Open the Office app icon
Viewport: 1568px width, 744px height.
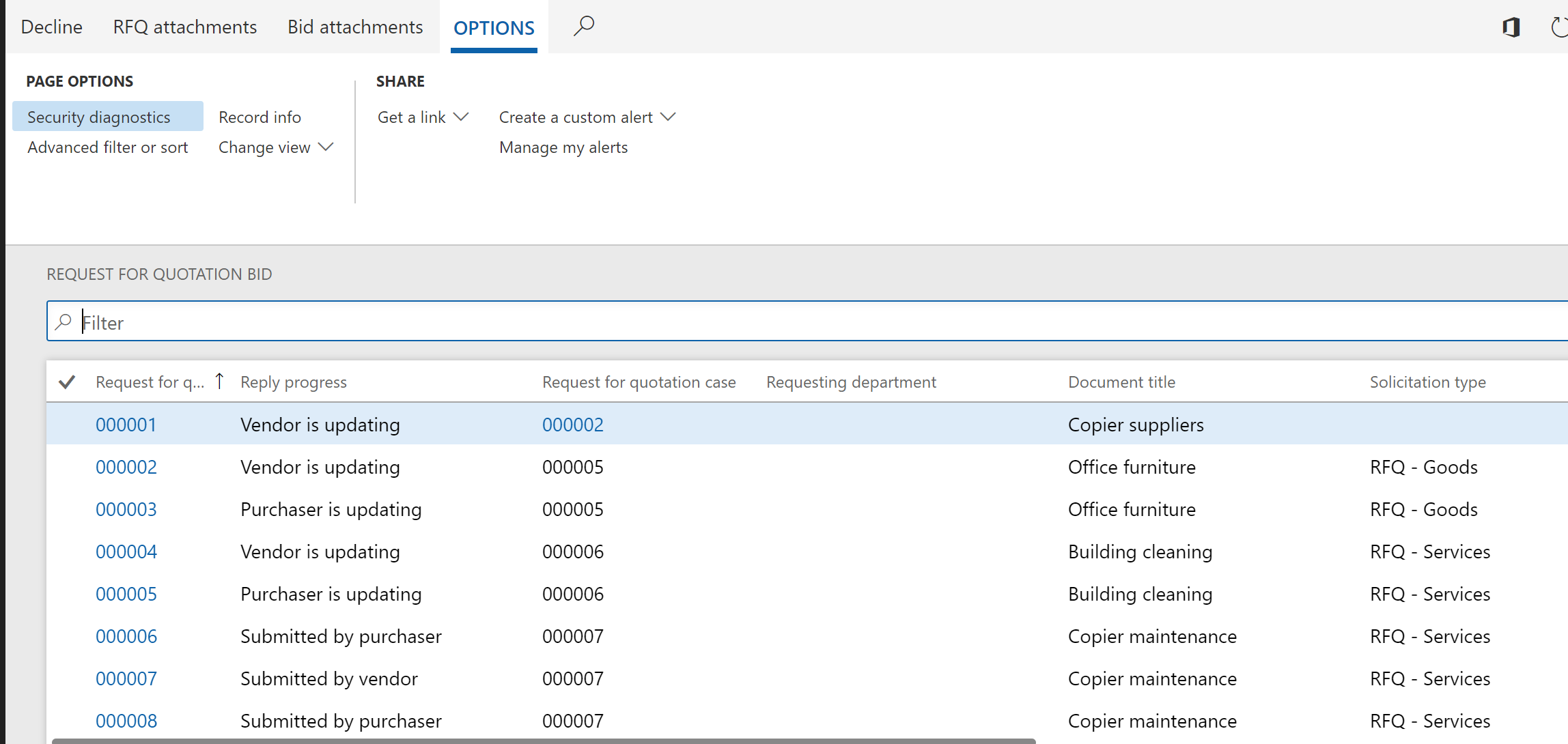click(x=1511, y=27)
